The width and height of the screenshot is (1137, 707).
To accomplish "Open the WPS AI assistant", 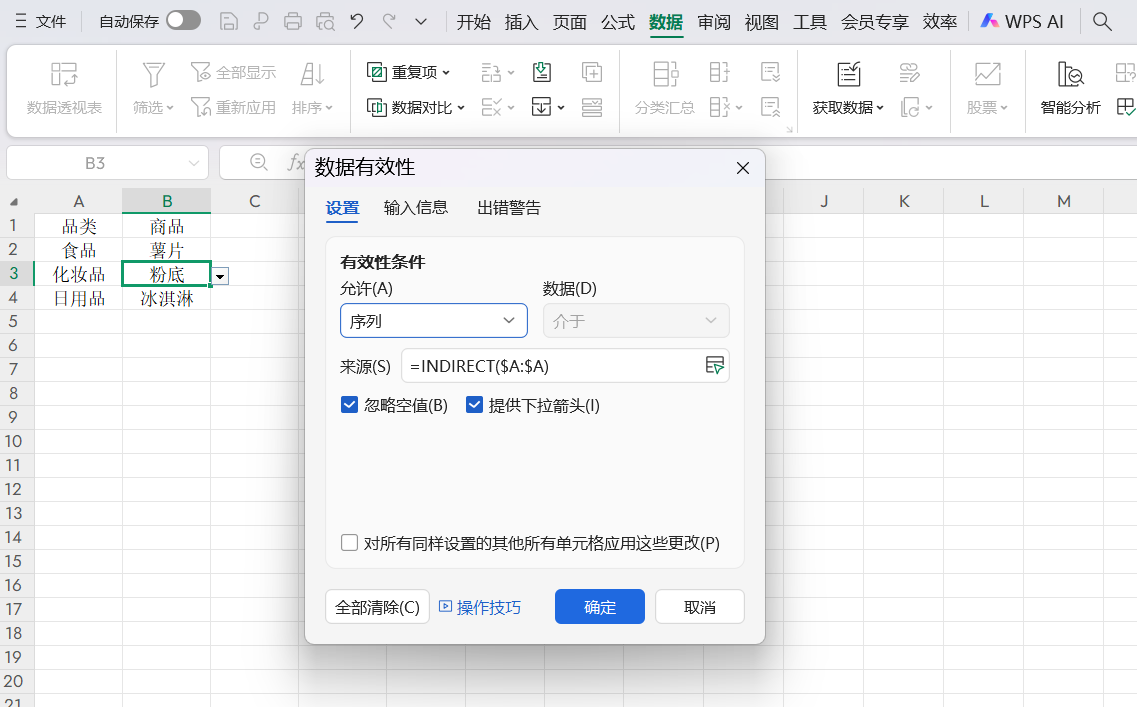I will tap(1021, 21).
